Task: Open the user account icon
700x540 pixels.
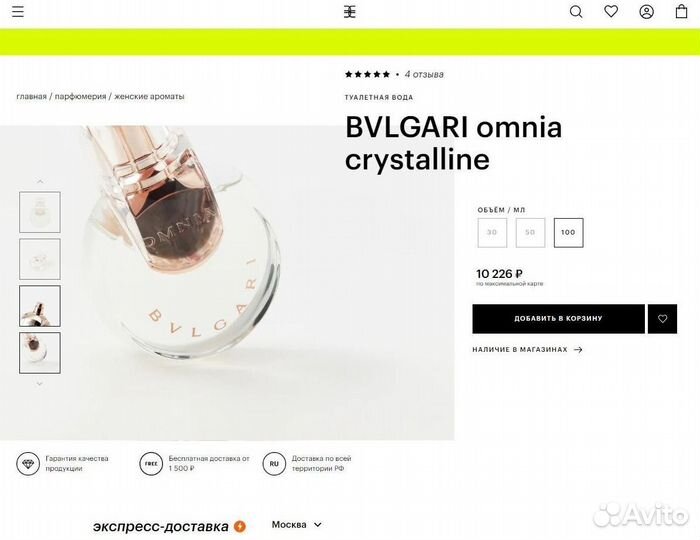Action: tap(646, 12)
